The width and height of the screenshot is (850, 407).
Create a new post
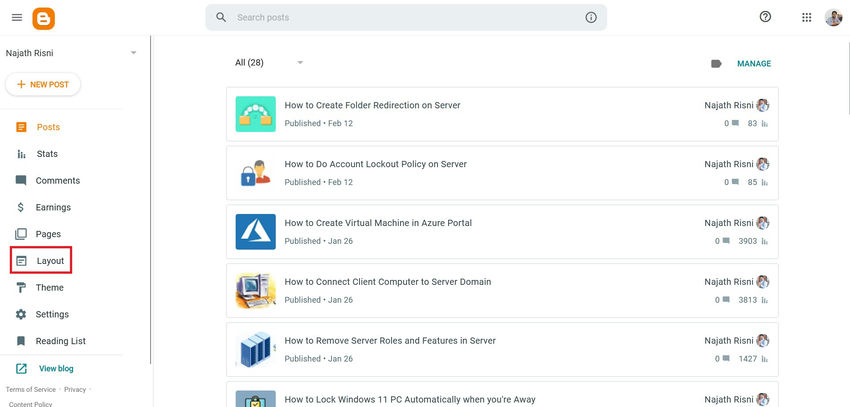43,85
